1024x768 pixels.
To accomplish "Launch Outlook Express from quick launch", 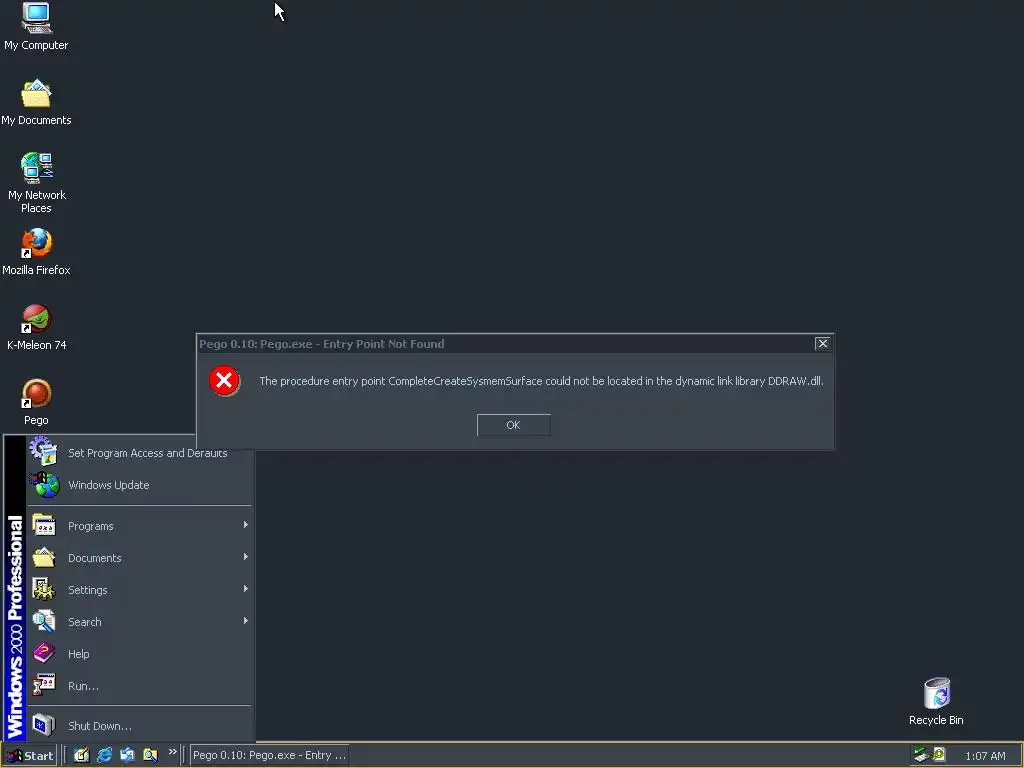I will [127, 756].
